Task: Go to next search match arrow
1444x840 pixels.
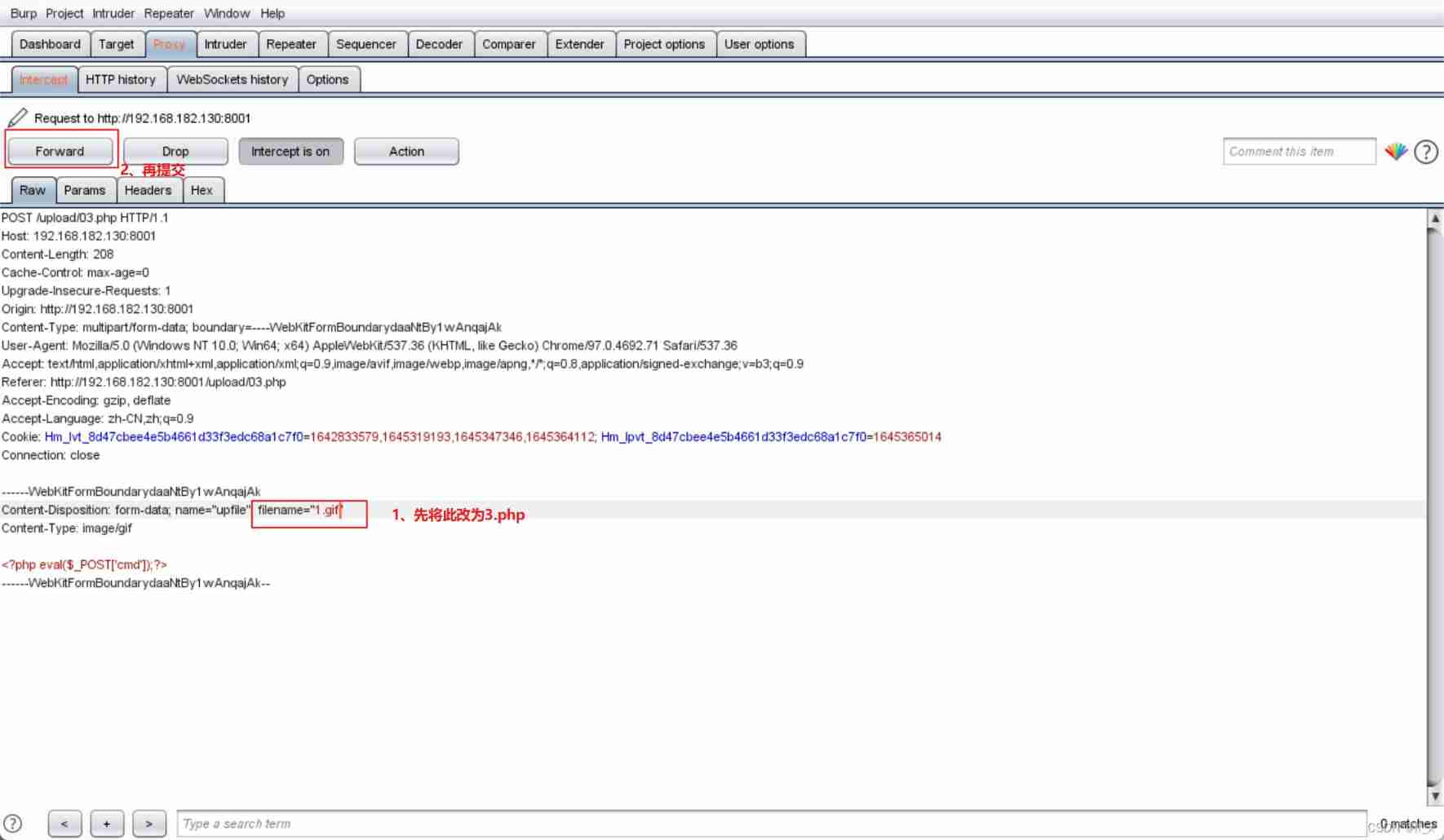Action: (148, 824)
